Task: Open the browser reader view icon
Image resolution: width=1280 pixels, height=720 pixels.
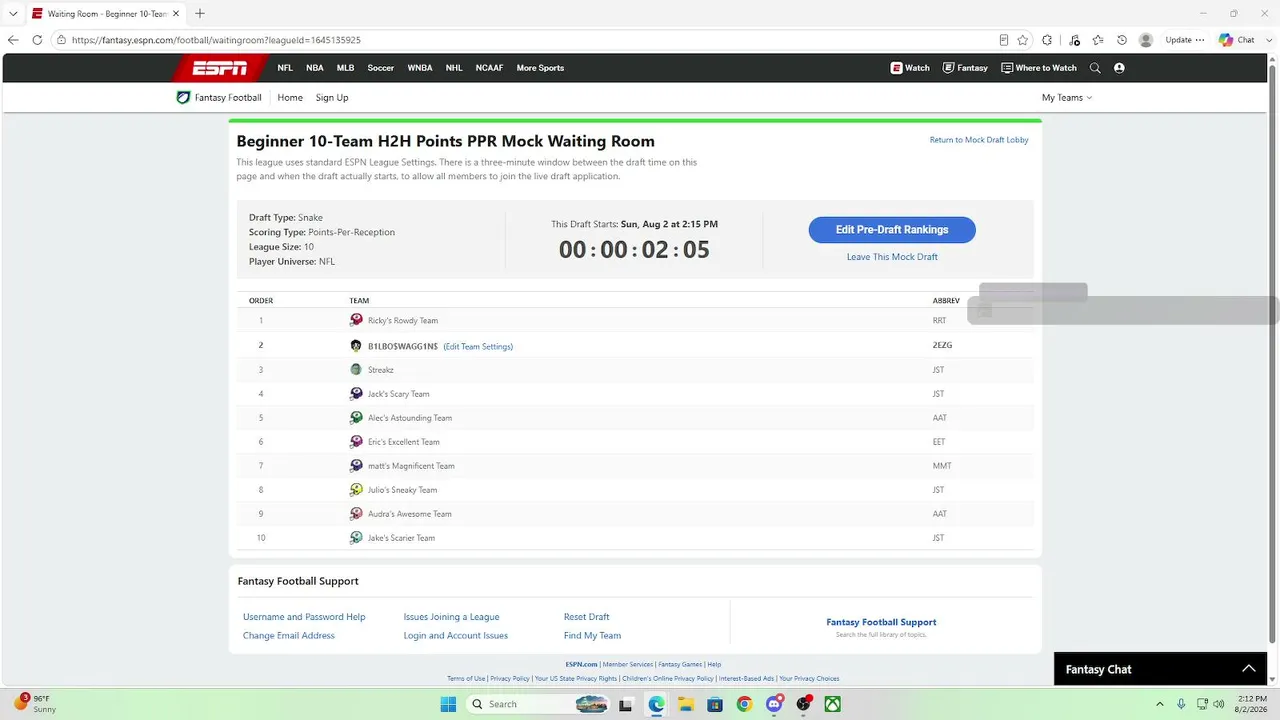Action: (1004, 40)
